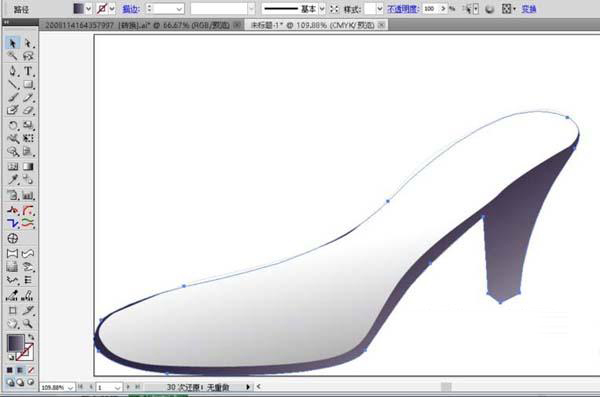Open the 变换 transform link

528,9
